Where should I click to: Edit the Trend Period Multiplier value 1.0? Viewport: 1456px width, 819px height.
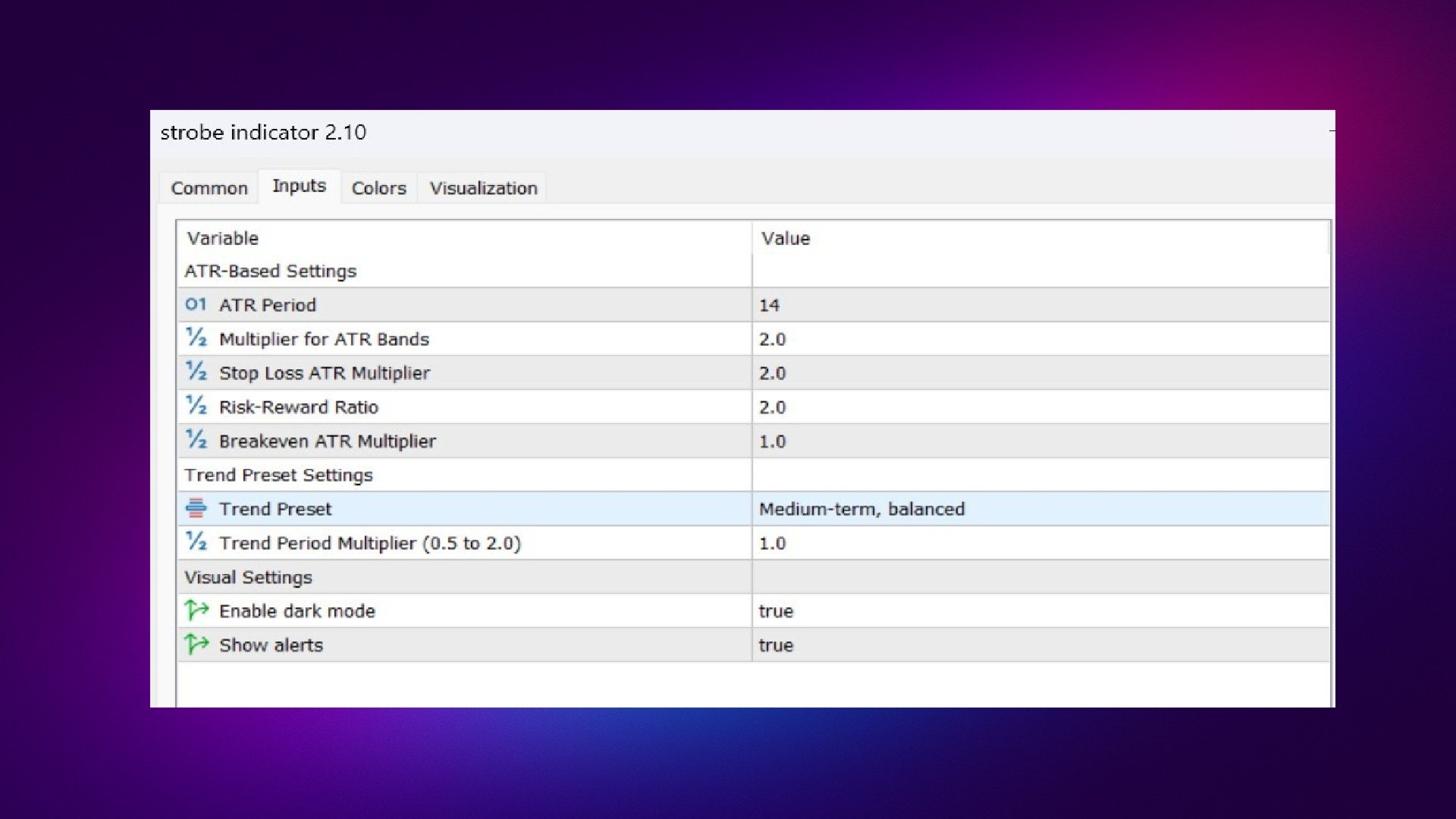click(1040, 543)
